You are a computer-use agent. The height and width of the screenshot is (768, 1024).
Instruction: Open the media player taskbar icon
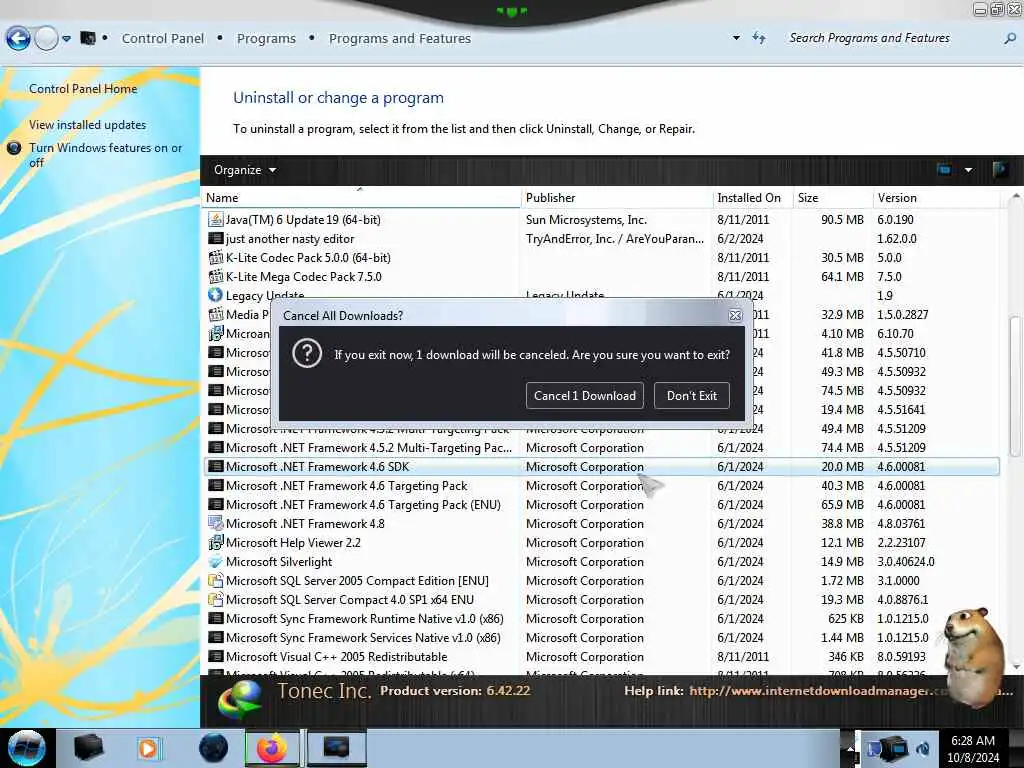[148, 748]
